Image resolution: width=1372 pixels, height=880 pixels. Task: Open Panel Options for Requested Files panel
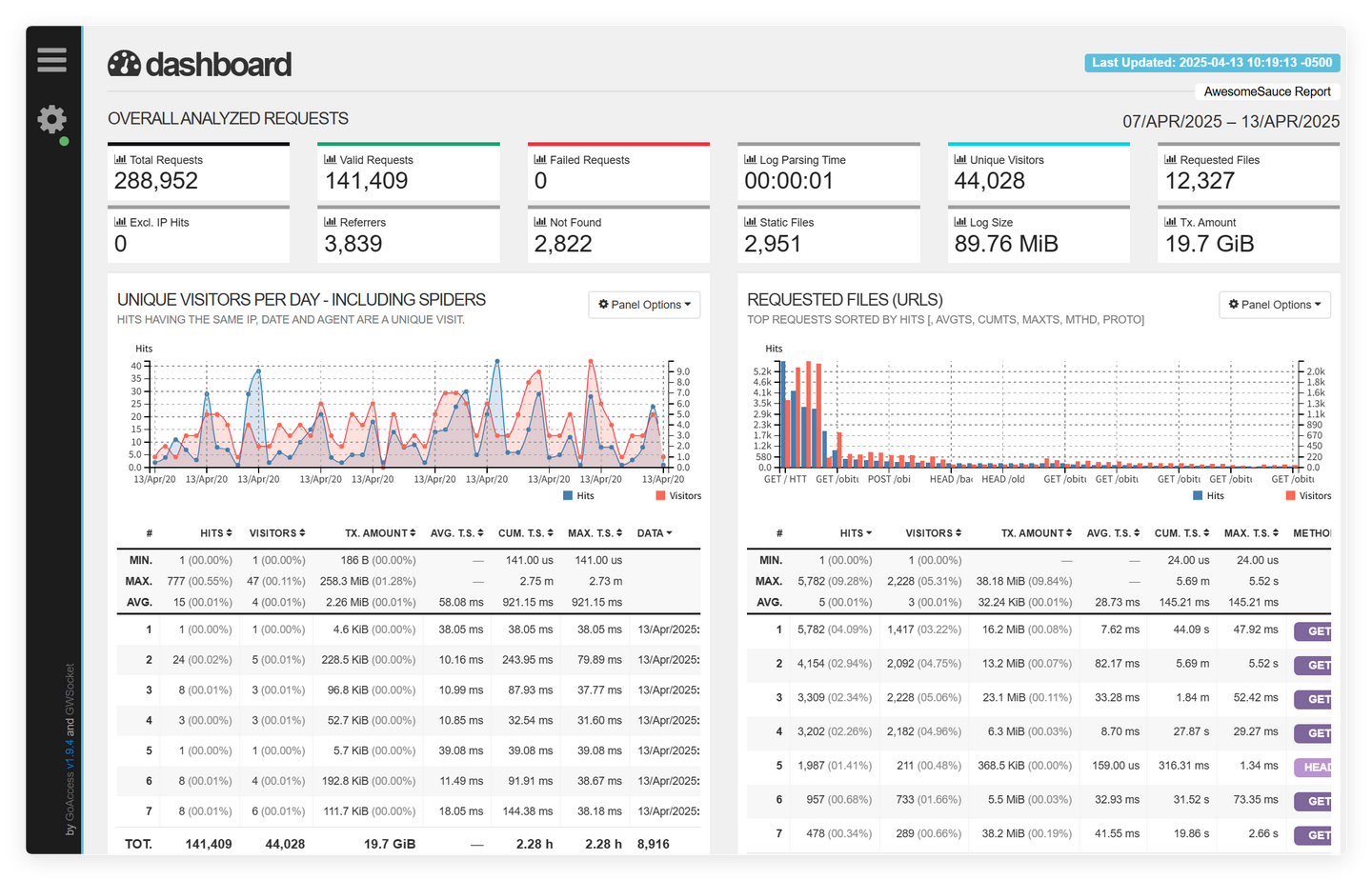point(1275,305)
